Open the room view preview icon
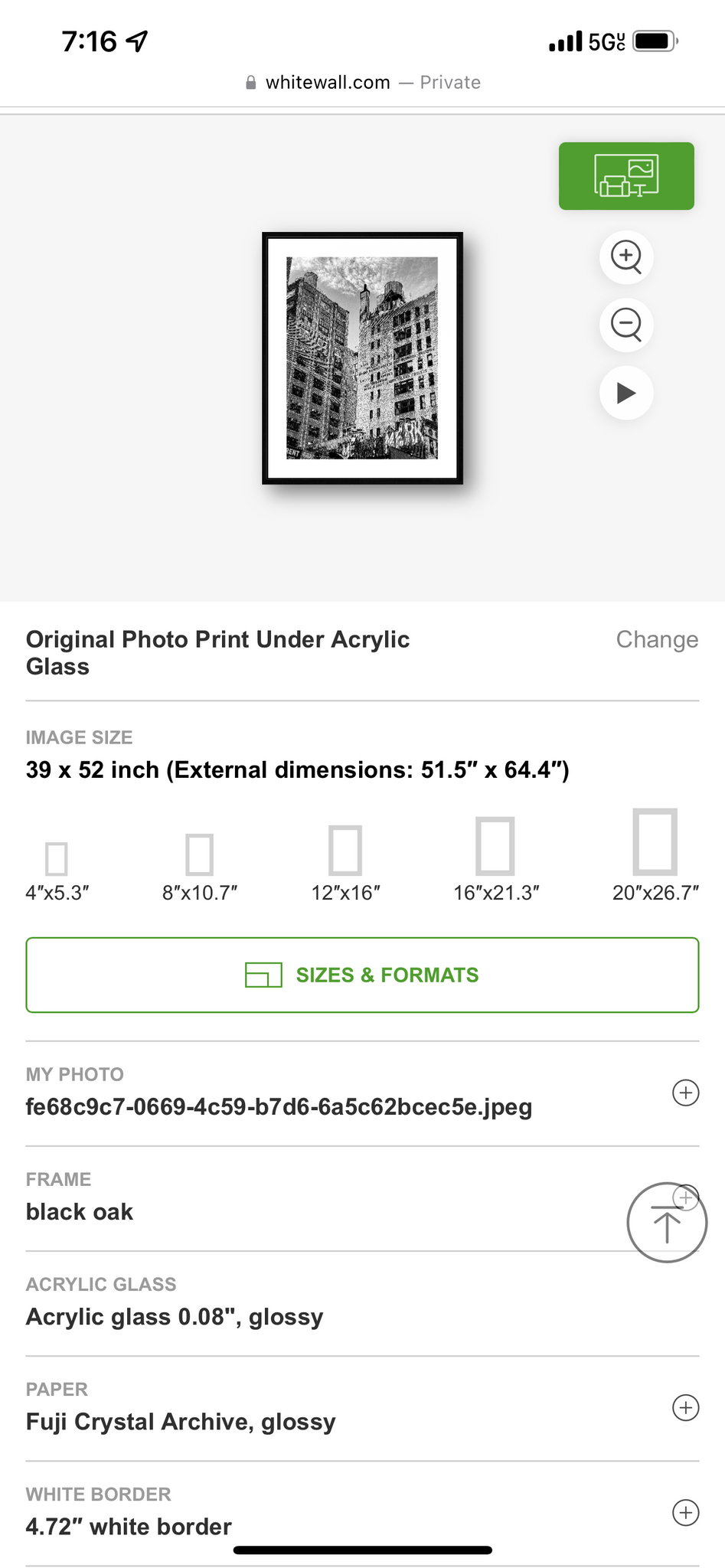725x1568 pixels. (626, 176)
